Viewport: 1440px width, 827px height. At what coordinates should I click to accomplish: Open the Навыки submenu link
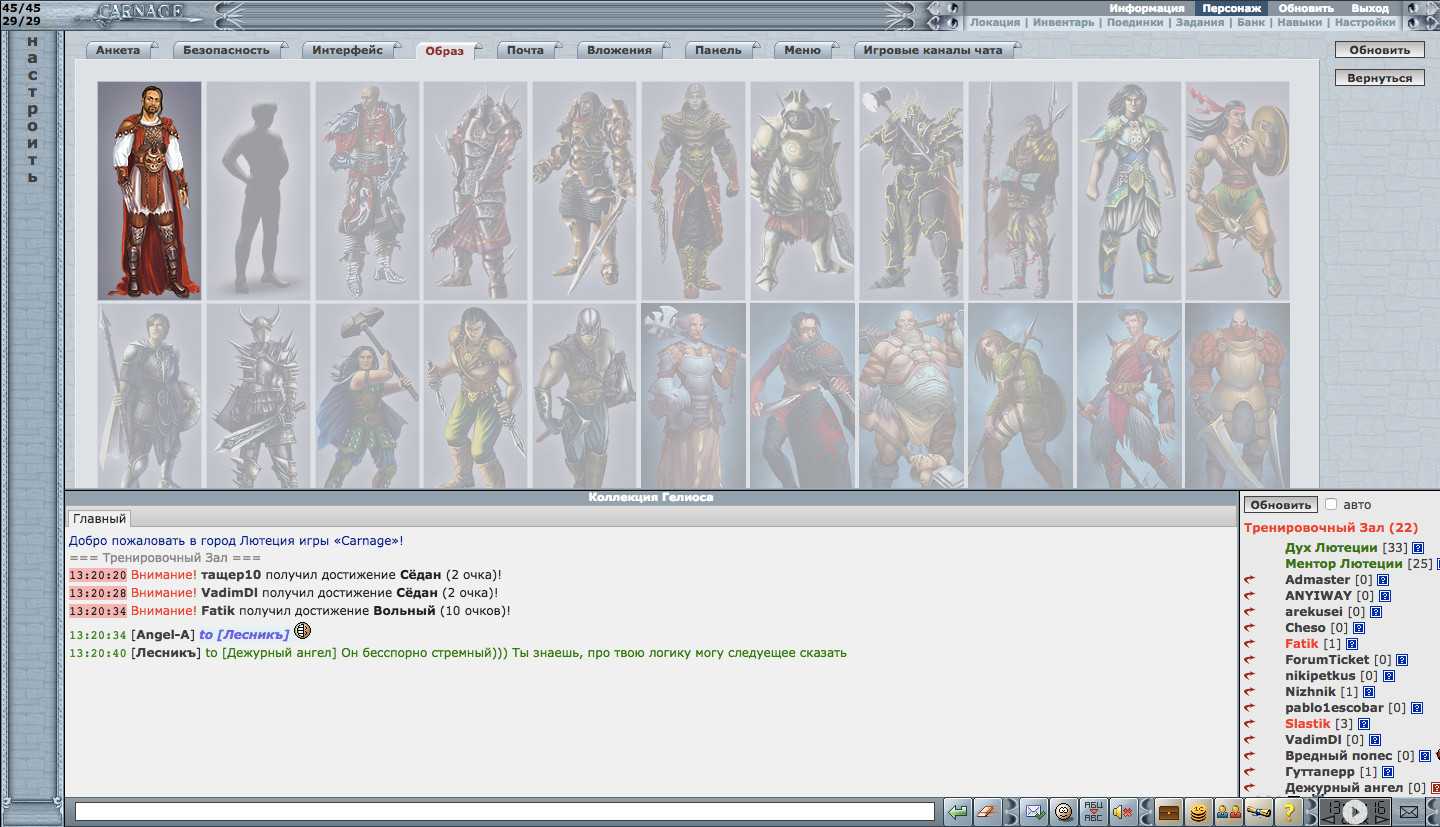click(x=1299, y=22)
